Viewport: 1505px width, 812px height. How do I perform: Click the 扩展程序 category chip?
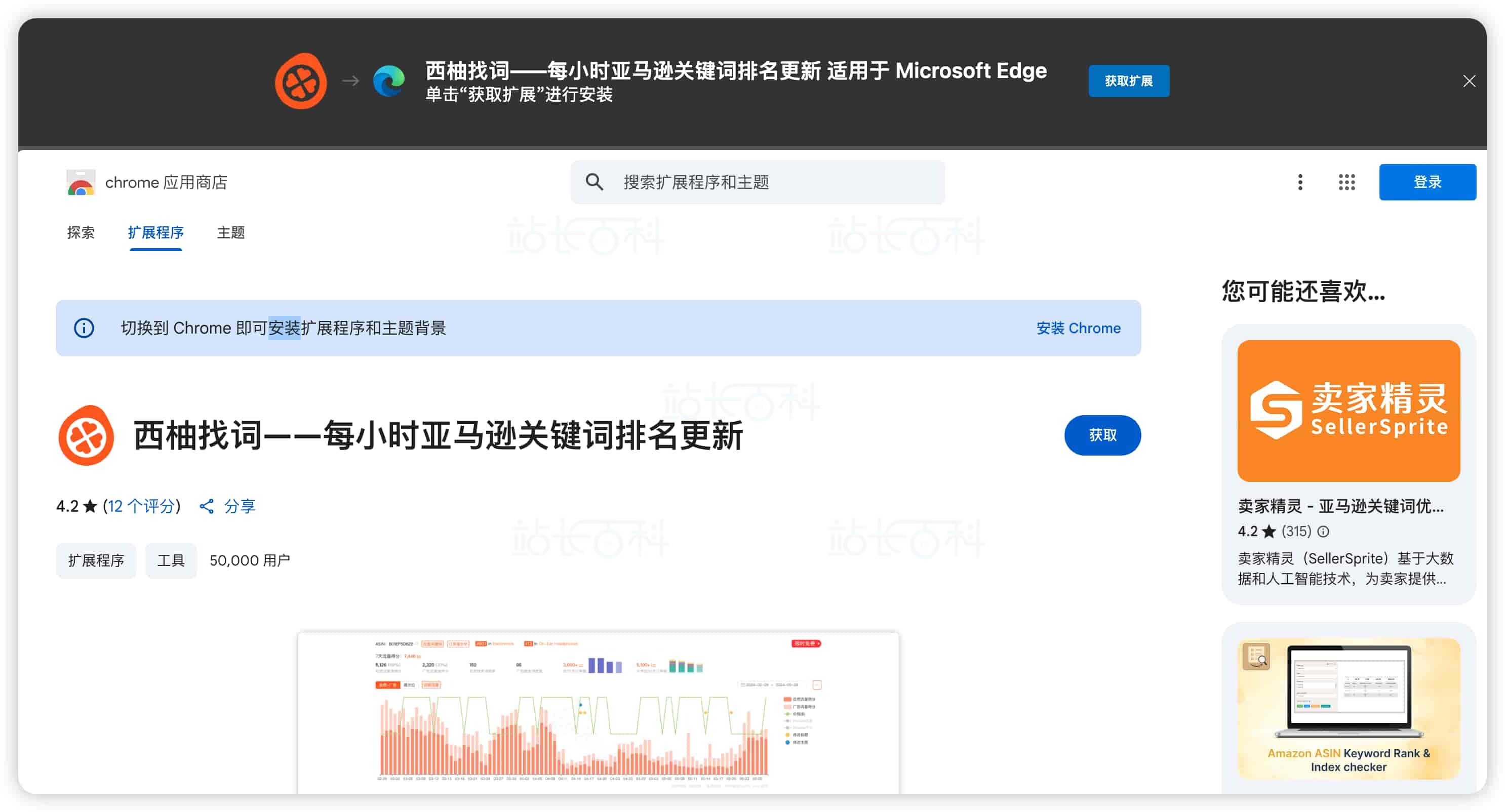(x=96, y=560)
